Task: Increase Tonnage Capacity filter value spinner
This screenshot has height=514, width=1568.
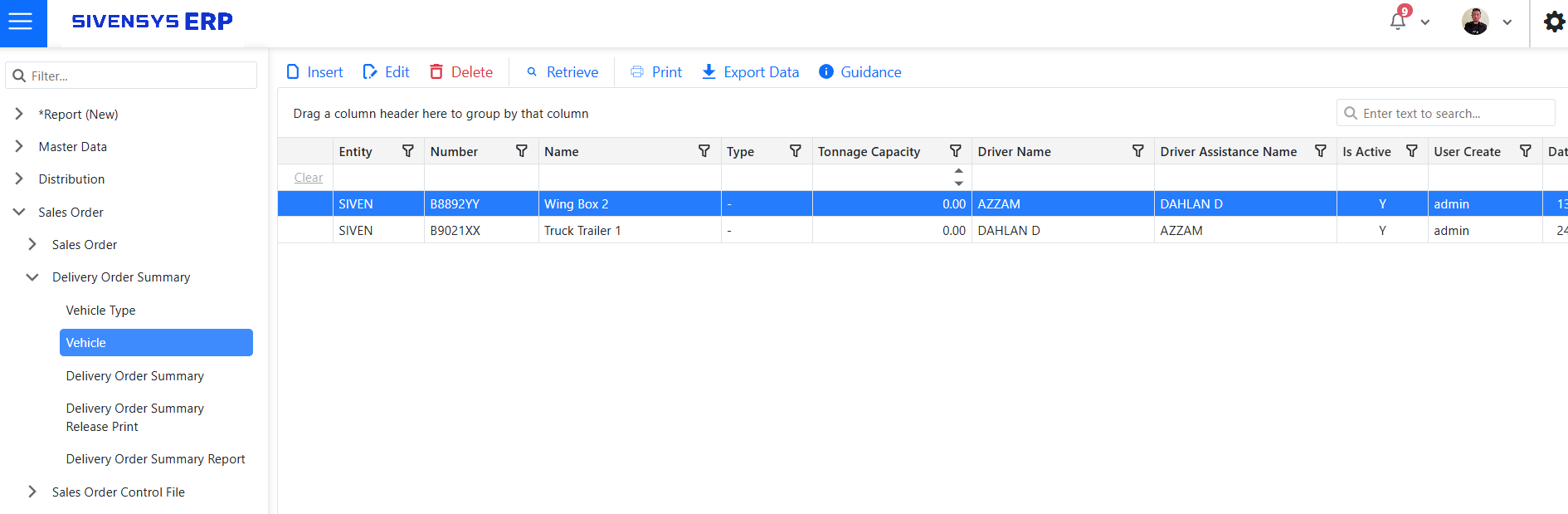Action: click(x=959, y=171)
